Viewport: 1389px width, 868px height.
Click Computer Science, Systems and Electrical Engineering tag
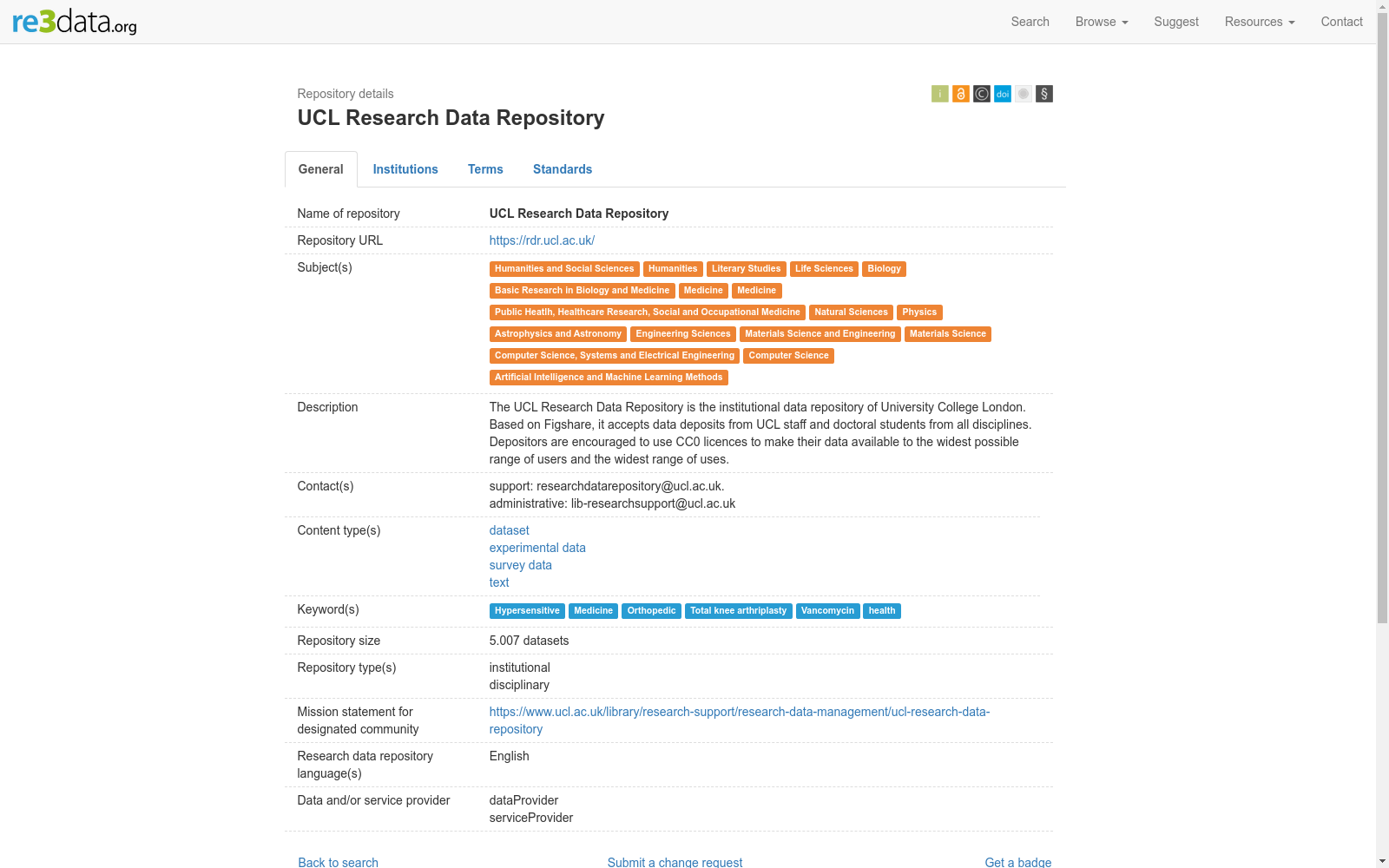615,356
